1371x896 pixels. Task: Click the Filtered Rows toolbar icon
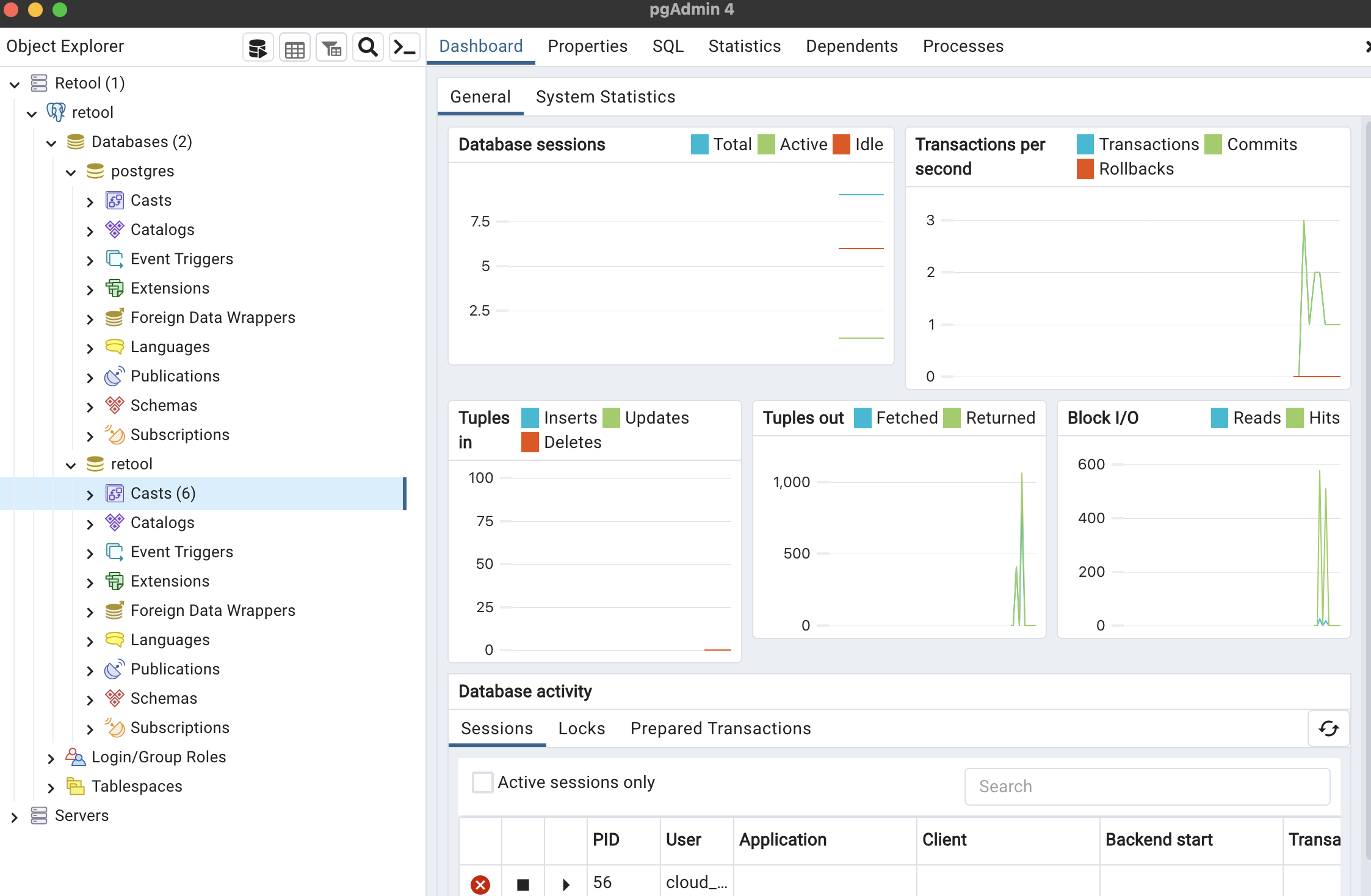tap(331, 48)
